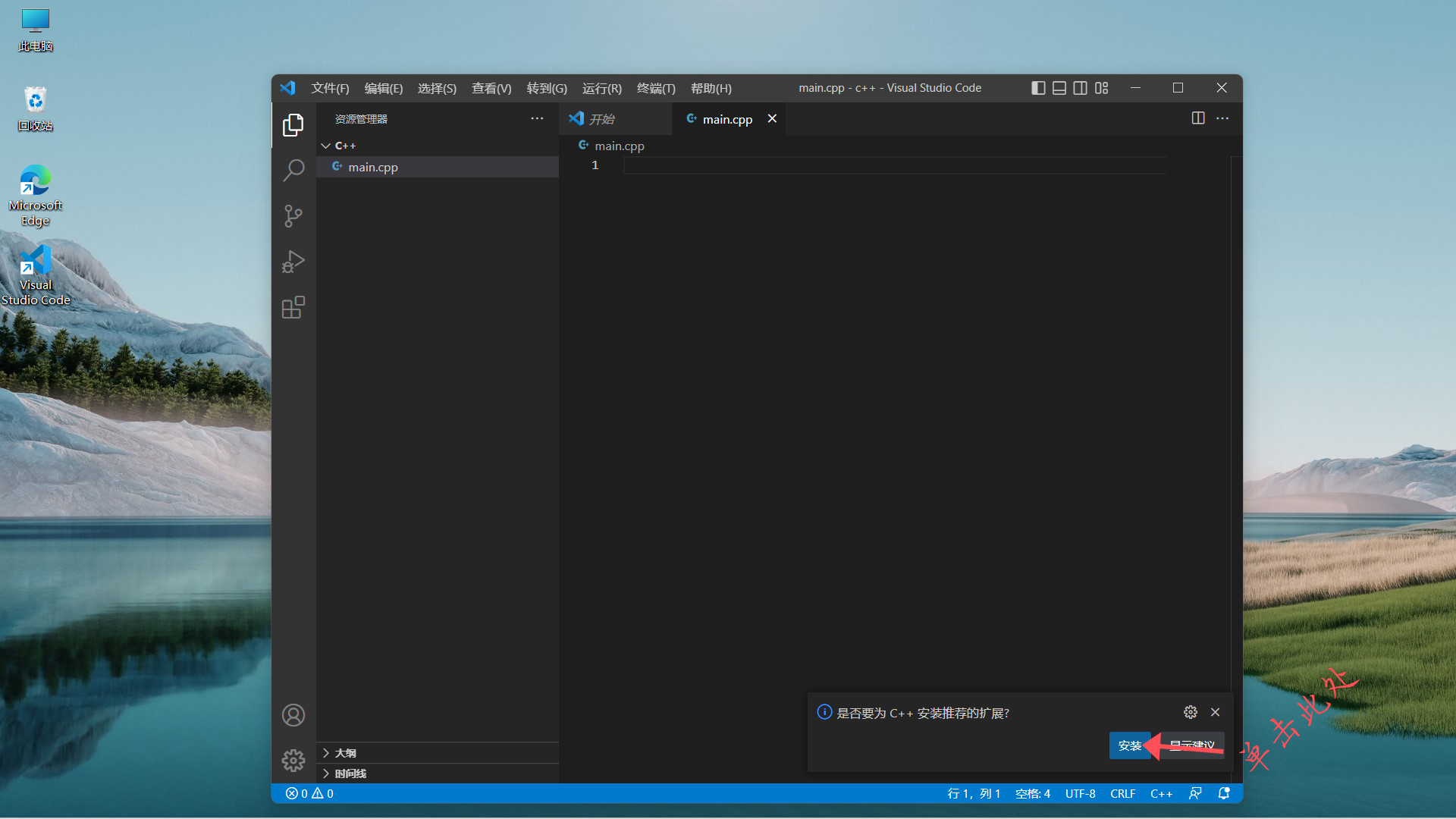Select main.cpp in the explorer tree

(373, 167)
